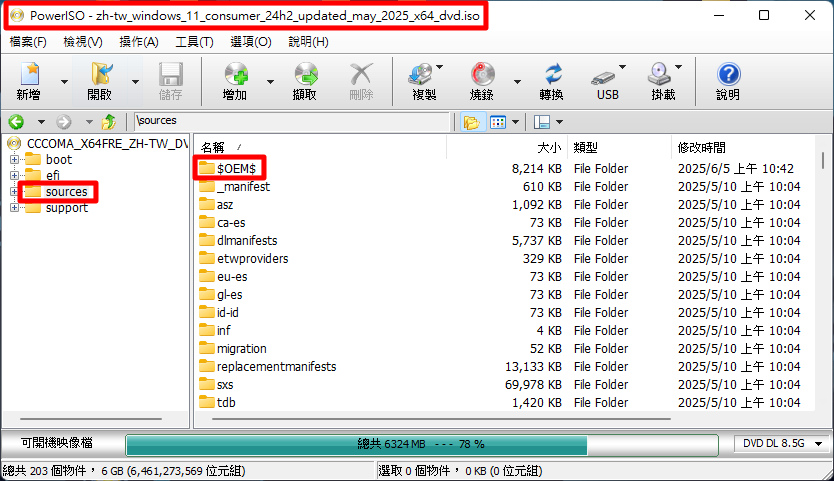
Task: Toggle the folder tree view icon
Action: [x=471, y=122]
